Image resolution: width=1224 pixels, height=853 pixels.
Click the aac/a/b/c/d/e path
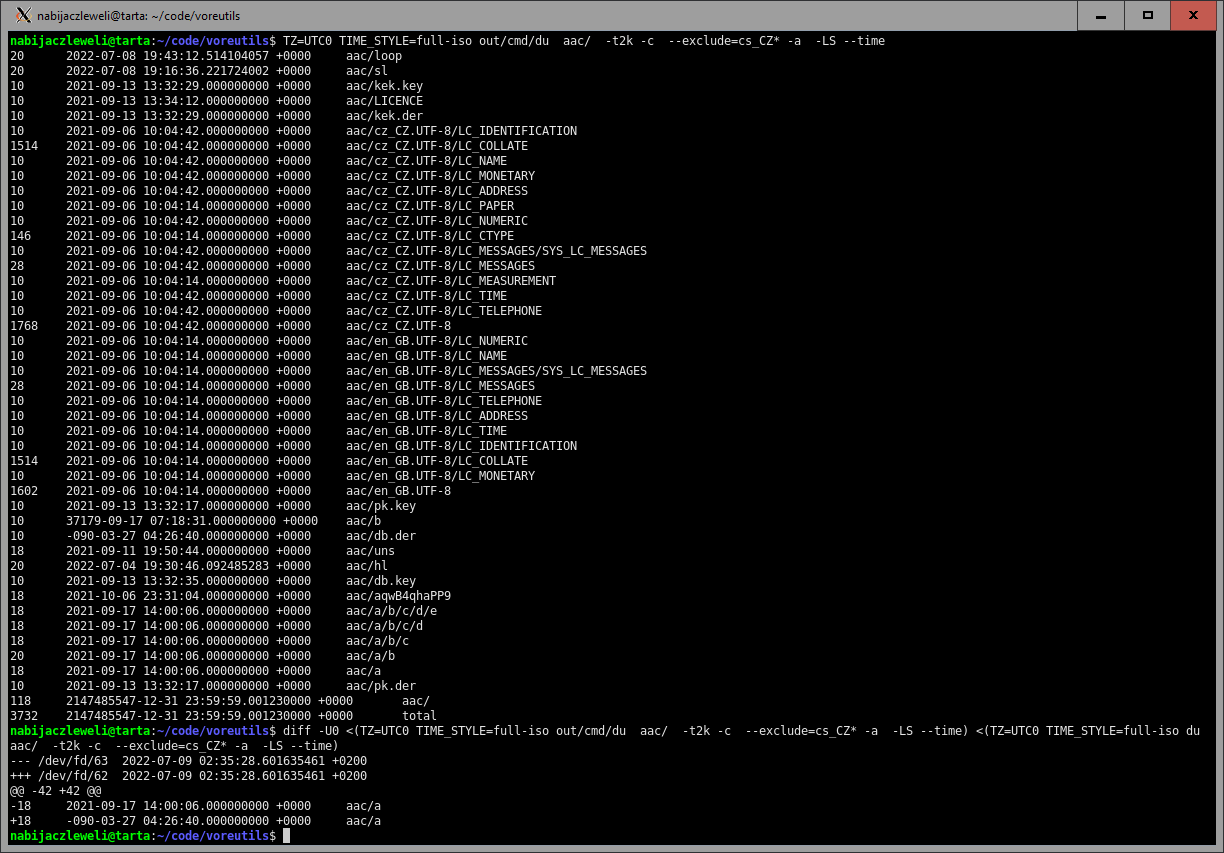click(x=391, y=611)
